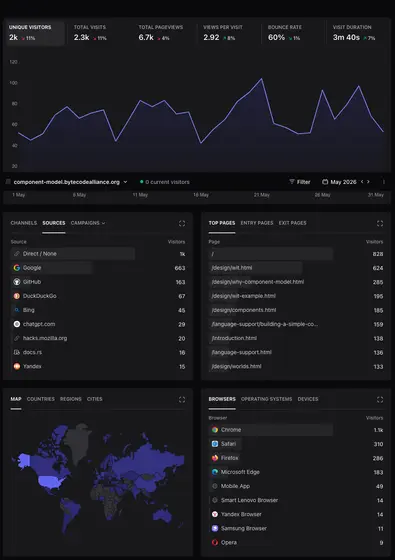Open the /design/worlds.html page row
This screenshot has width=395, height=560.
point(296,366)
